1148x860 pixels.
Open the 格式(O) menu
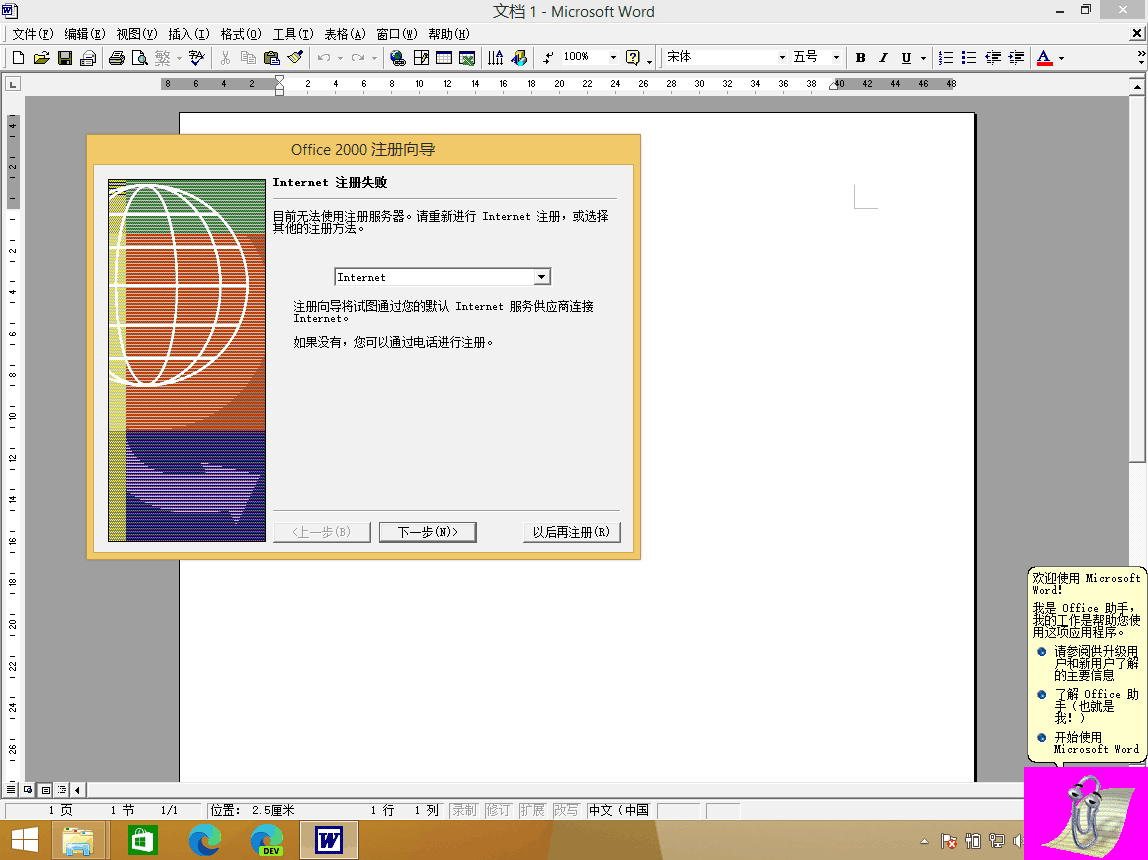coord(240,34)
